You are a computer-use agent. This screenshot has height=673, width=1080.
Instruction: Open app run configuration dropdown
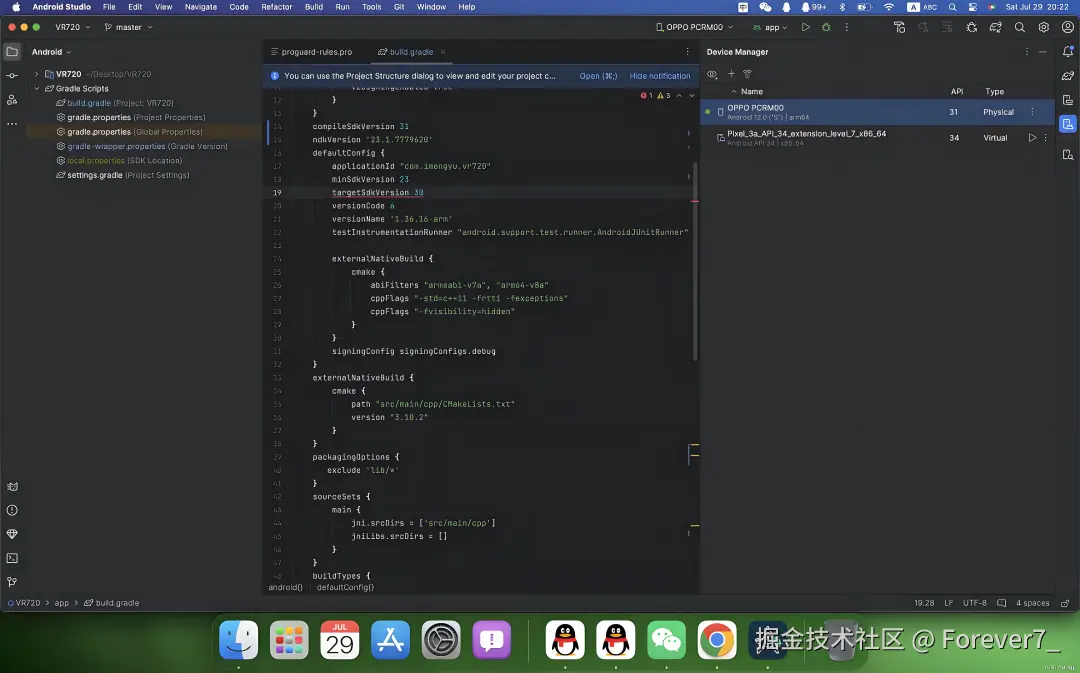(x=771, y=28)
